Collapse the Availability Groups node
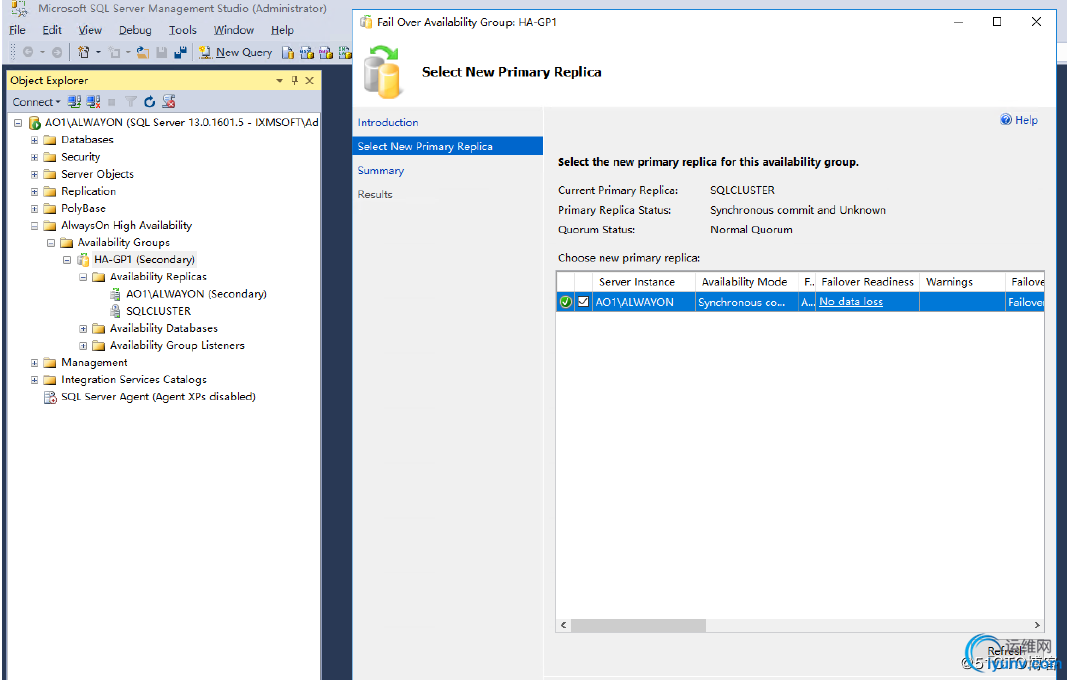Image resolution: width=1068 pixels, height=680 pixels. point(50,243)
